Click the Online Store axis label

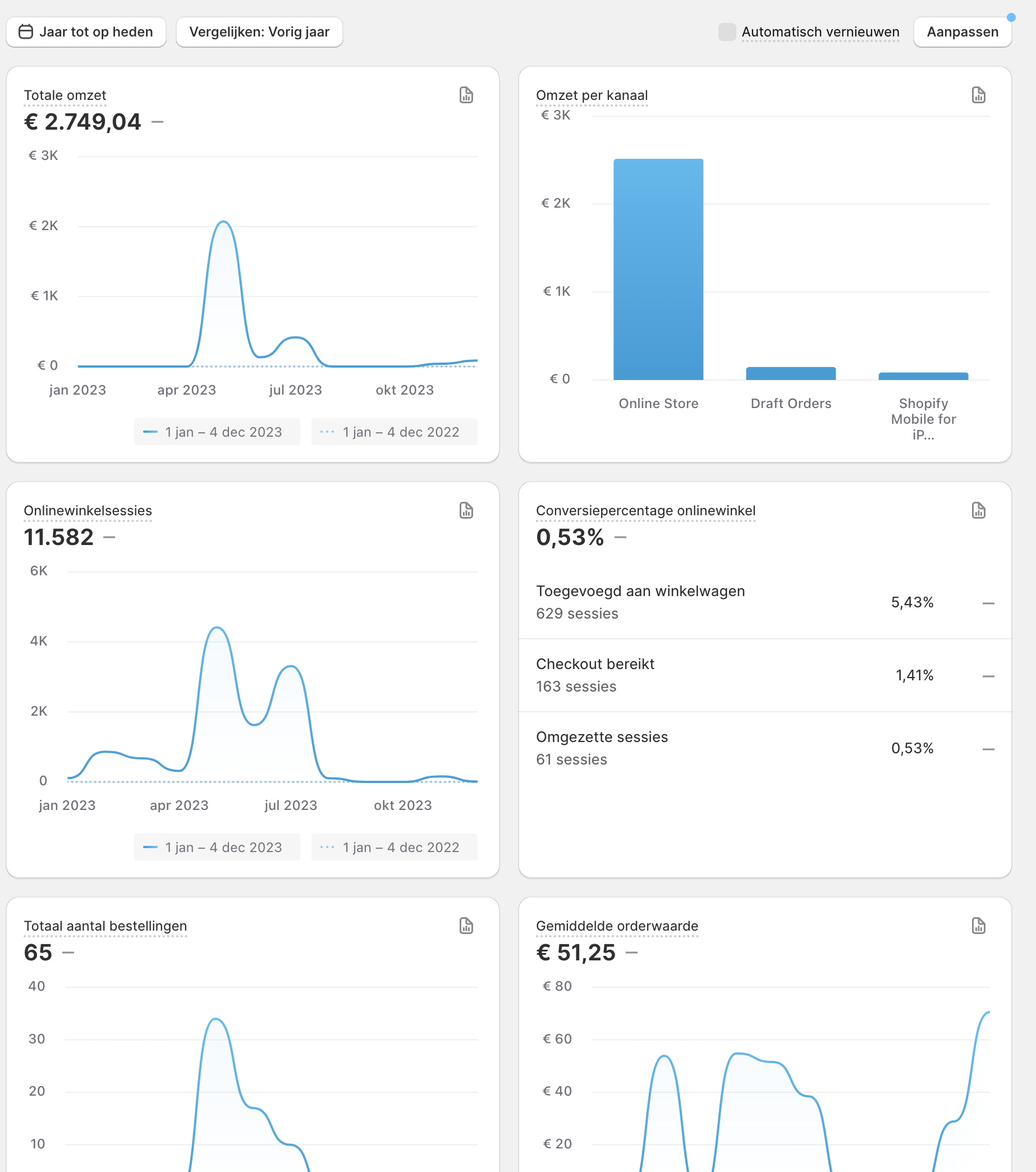pos(658,404)
